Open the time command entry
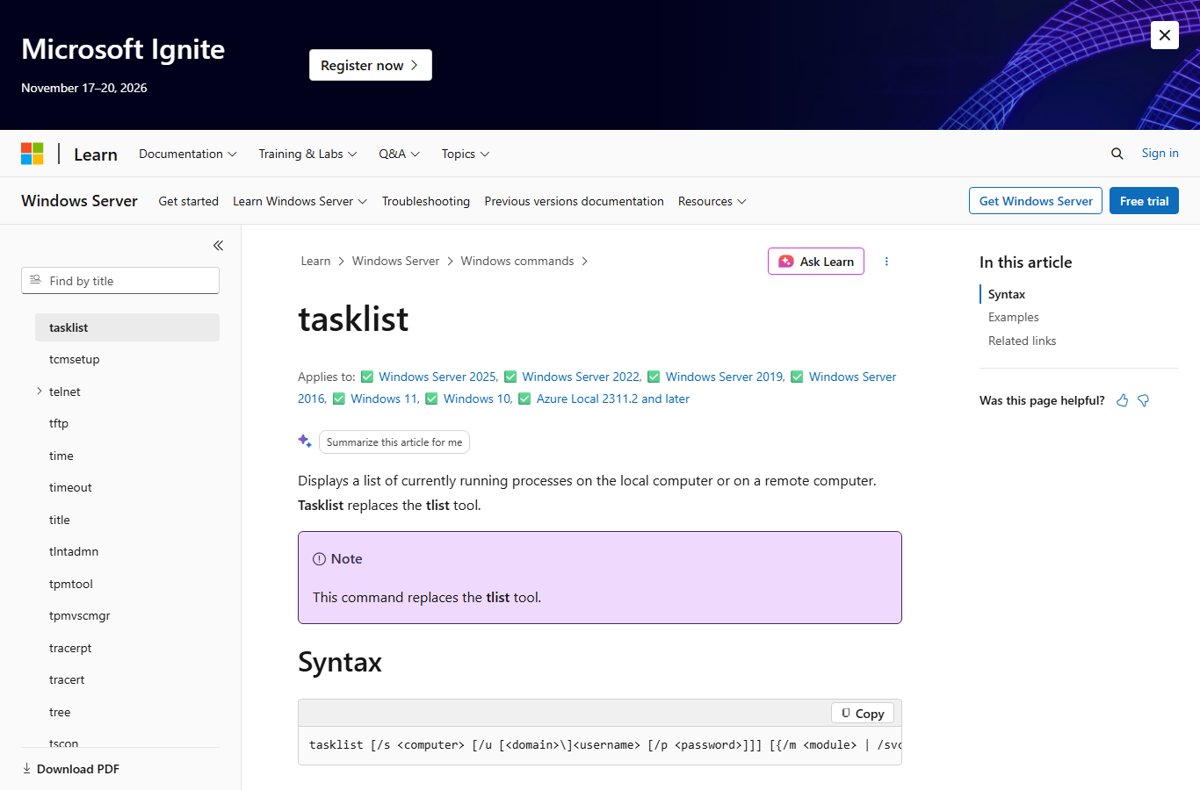Screen dimensions: 1200x790 61,455
